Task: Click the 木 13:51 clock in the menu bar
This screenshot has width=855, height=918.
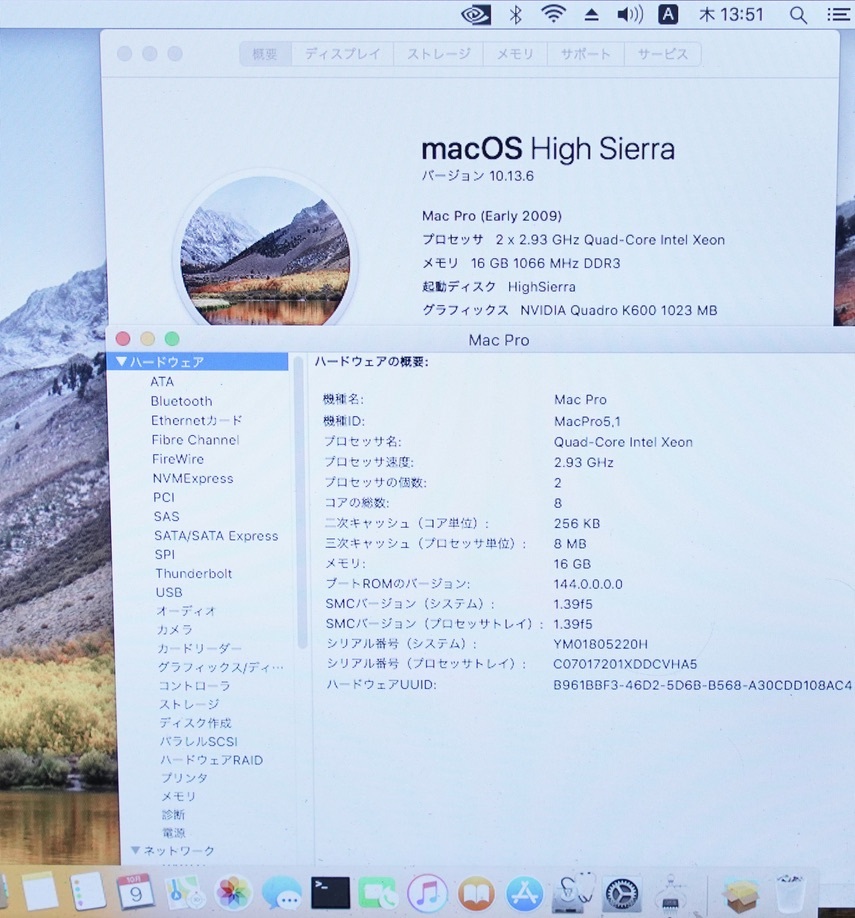Action: 731,14
